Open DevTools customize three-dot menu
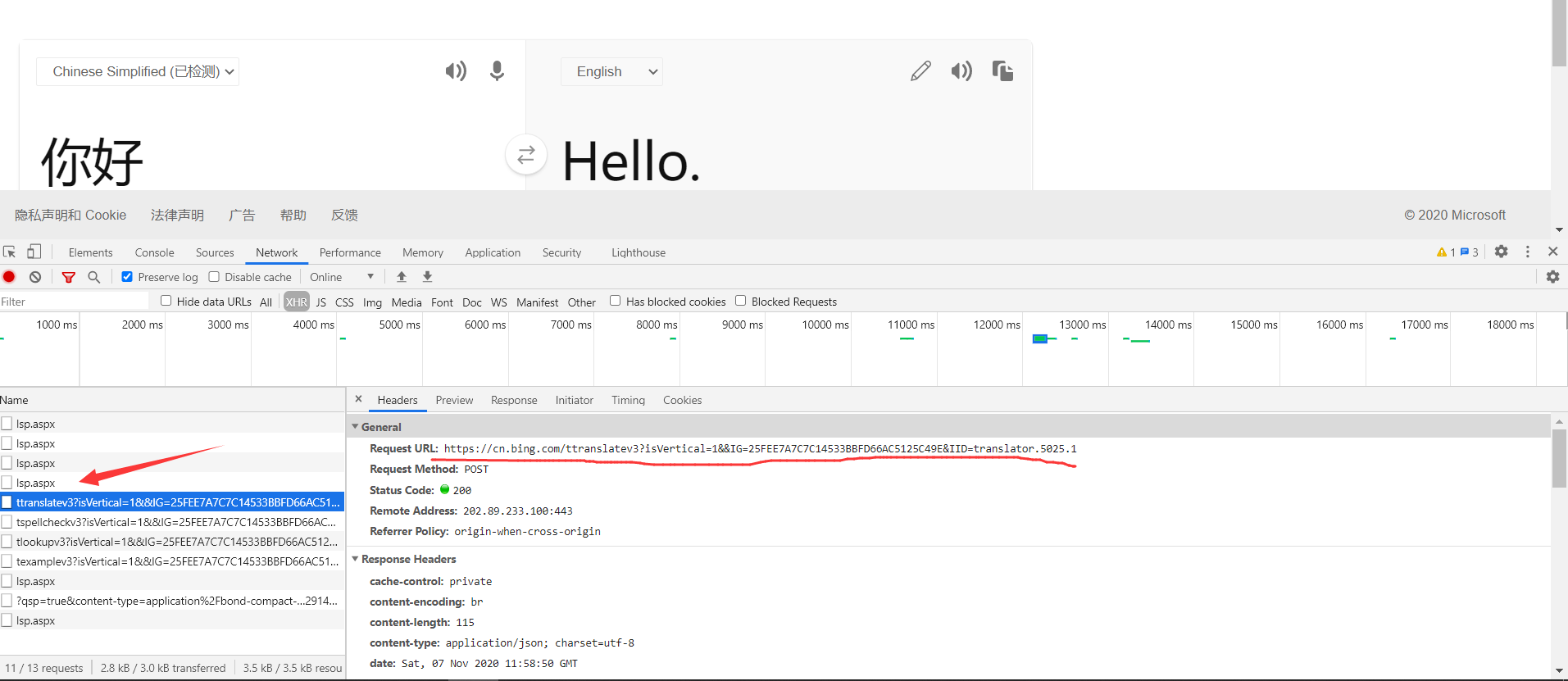This screenshot has width=1568, height=681. coord(1527,252)
